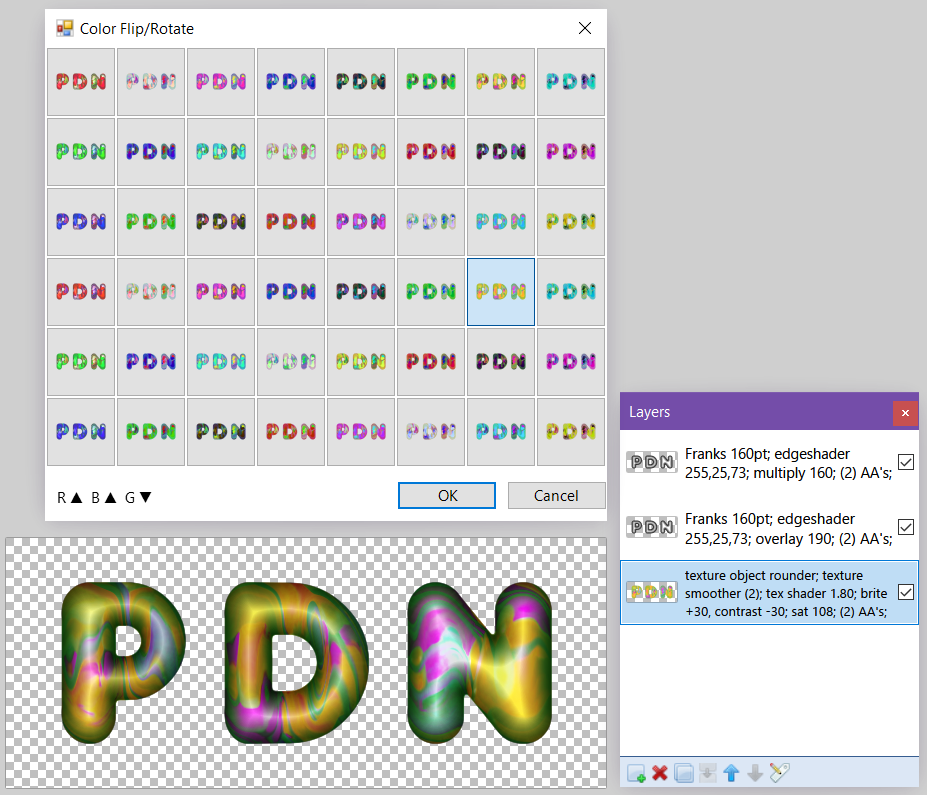
Task: Close the Layers panel
Action: click(x=905, y=413)
